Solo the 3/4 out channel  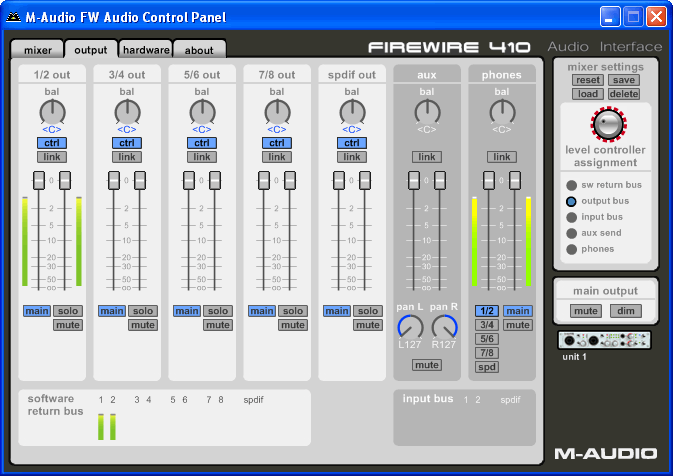pyautogui.click(x=143, y=311)
